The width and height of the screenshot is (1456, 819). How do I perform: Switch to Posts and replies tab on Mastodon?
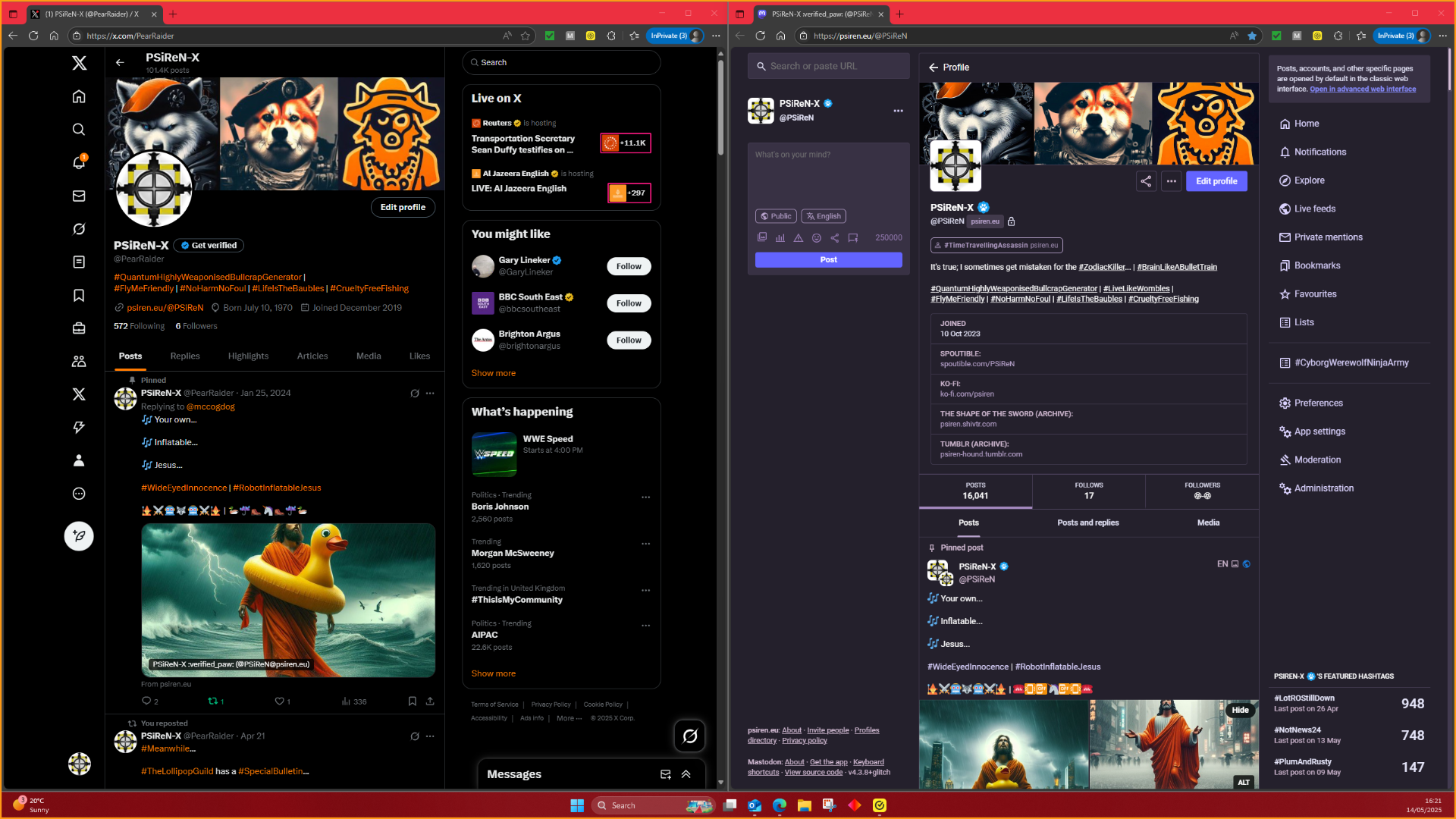pos(1088,522)
